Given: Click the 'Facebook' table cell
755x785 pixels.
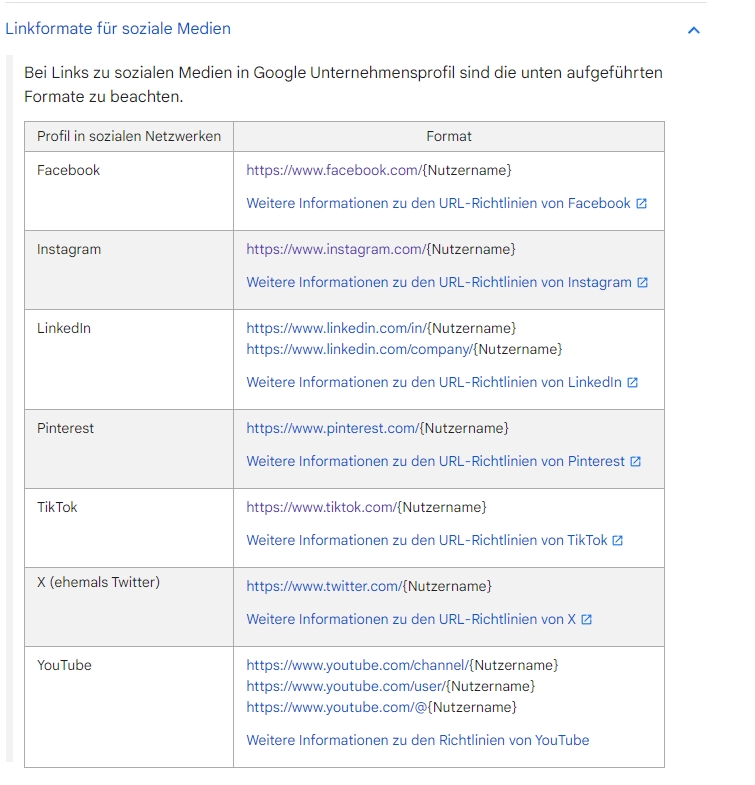Looking at the screenshot, I should 129,191.
